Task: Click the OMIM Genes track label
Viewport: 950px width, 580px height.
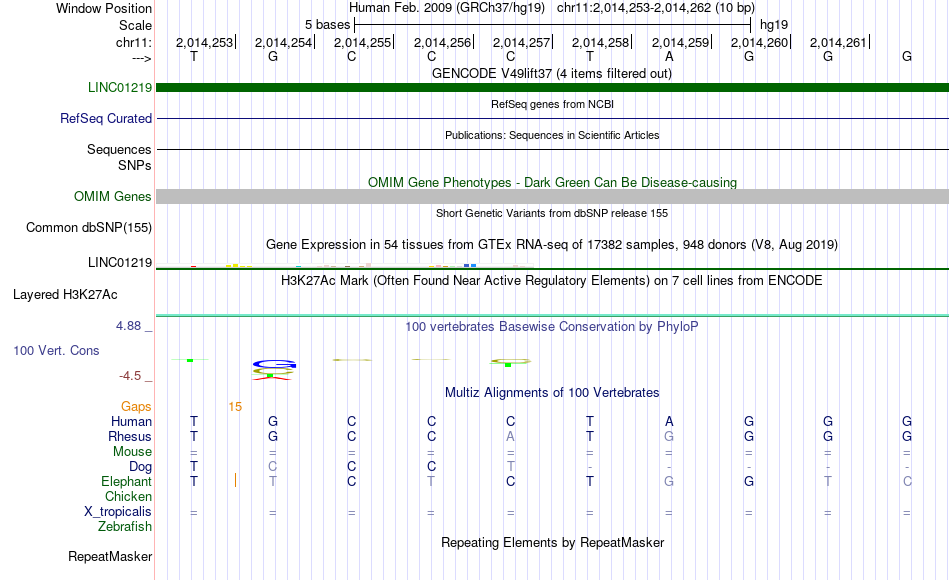Action: tap(112, 196)
